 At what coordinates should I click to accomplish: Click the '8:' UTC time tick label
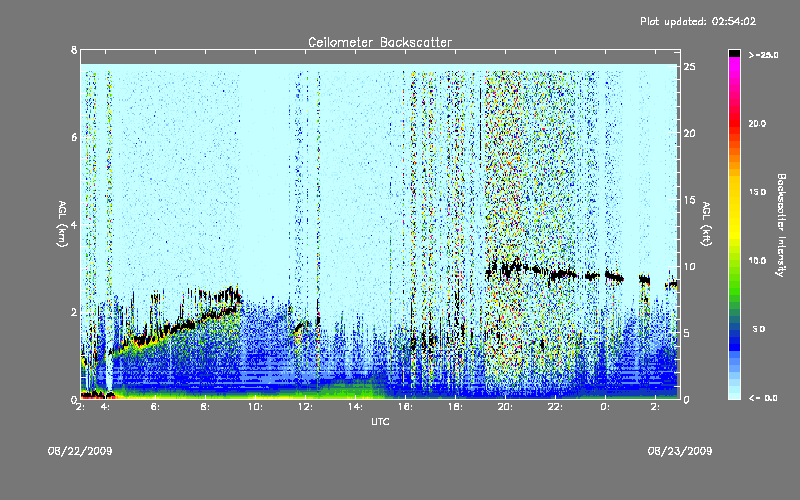(x=205, y=407)
